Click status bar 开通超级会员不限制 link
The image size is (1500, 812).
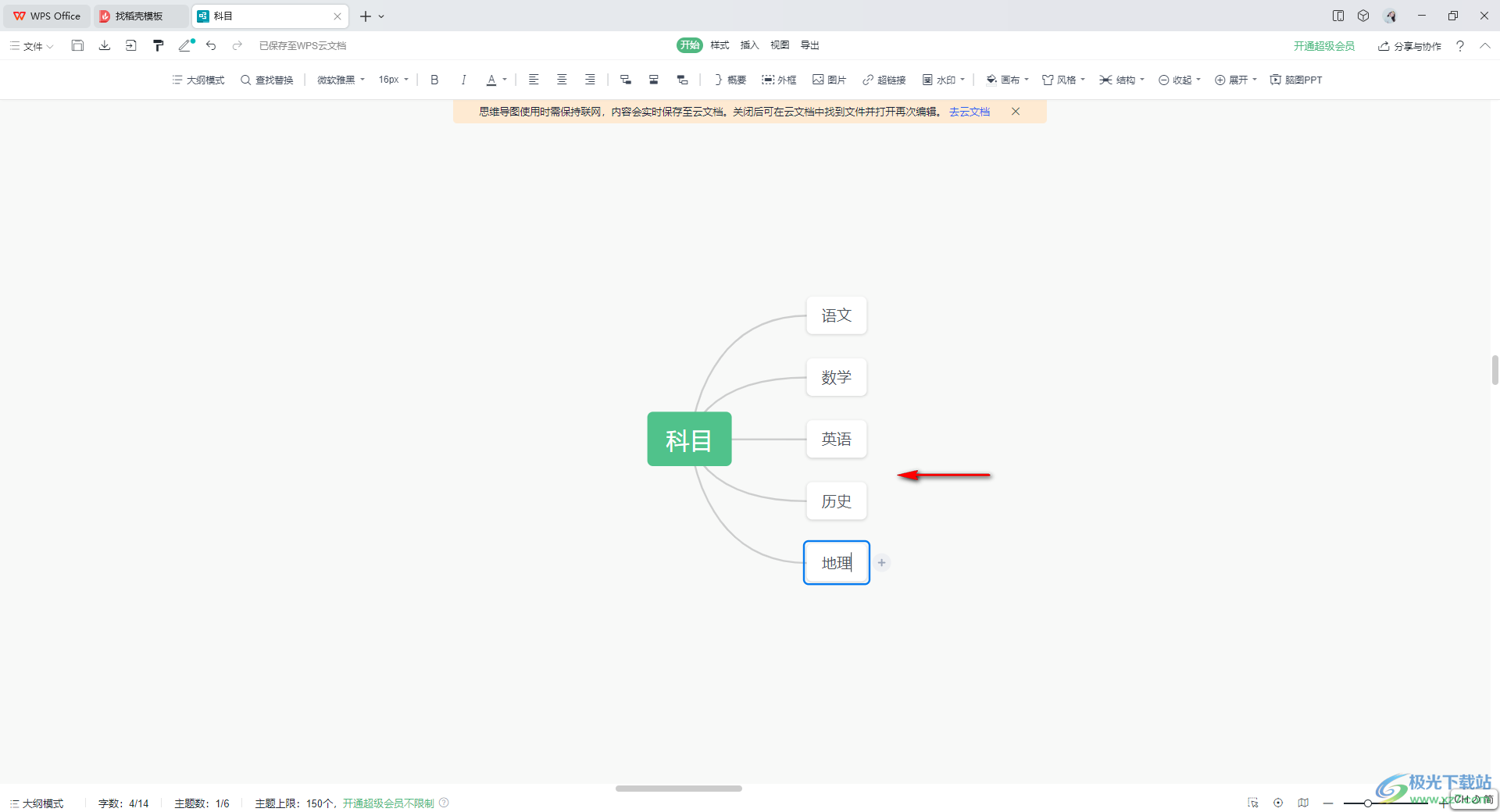point(388,803)
